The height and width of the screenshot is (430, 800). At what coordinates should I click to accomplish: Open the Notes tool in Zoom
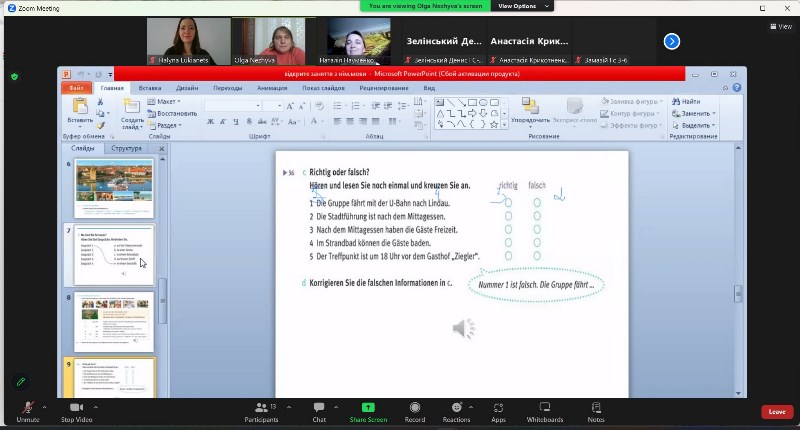596,409
